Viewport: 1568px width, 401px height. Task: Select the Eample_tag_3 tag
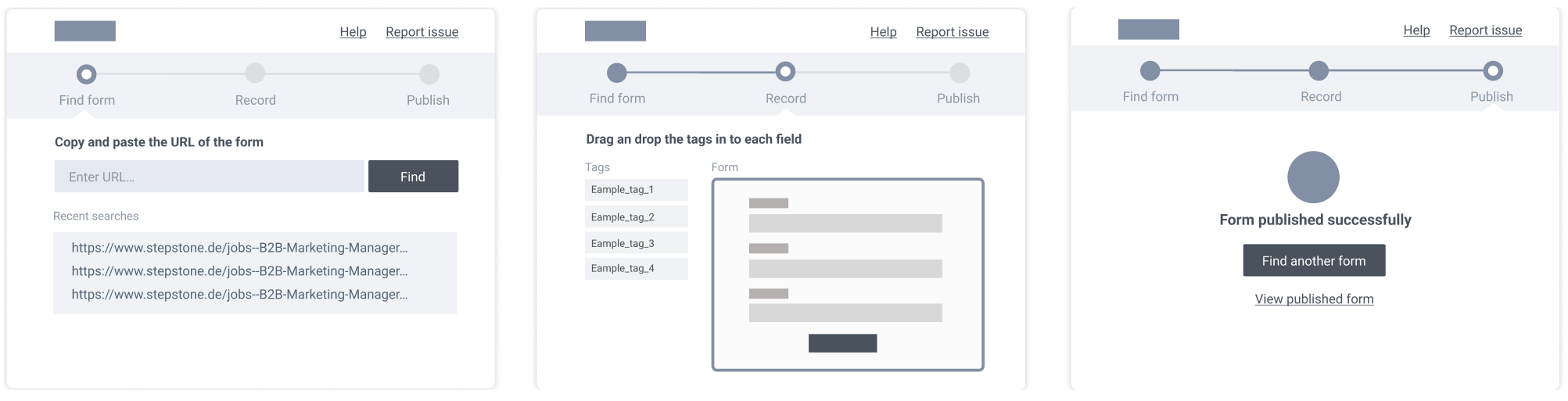[637, 243]
